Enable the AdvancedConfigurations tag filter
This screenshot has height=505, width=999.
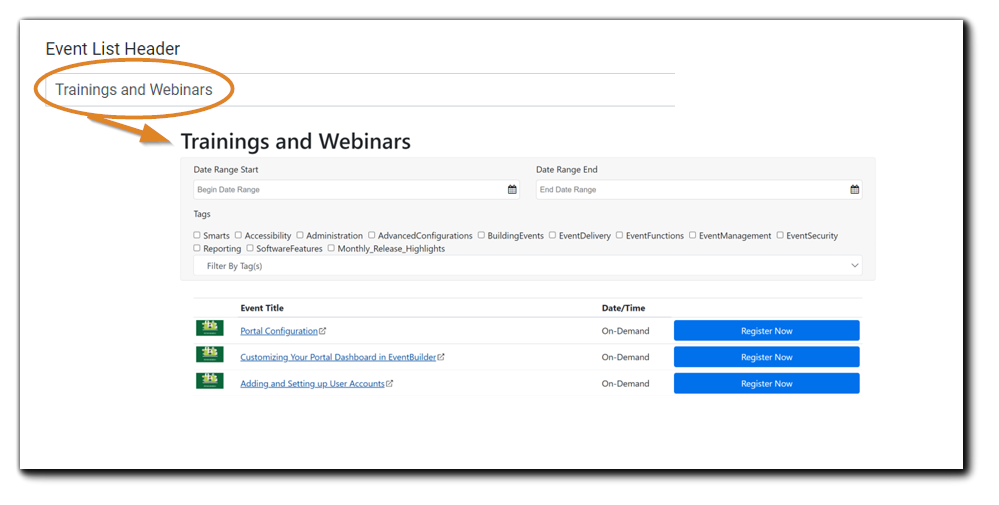pos(371,235)
